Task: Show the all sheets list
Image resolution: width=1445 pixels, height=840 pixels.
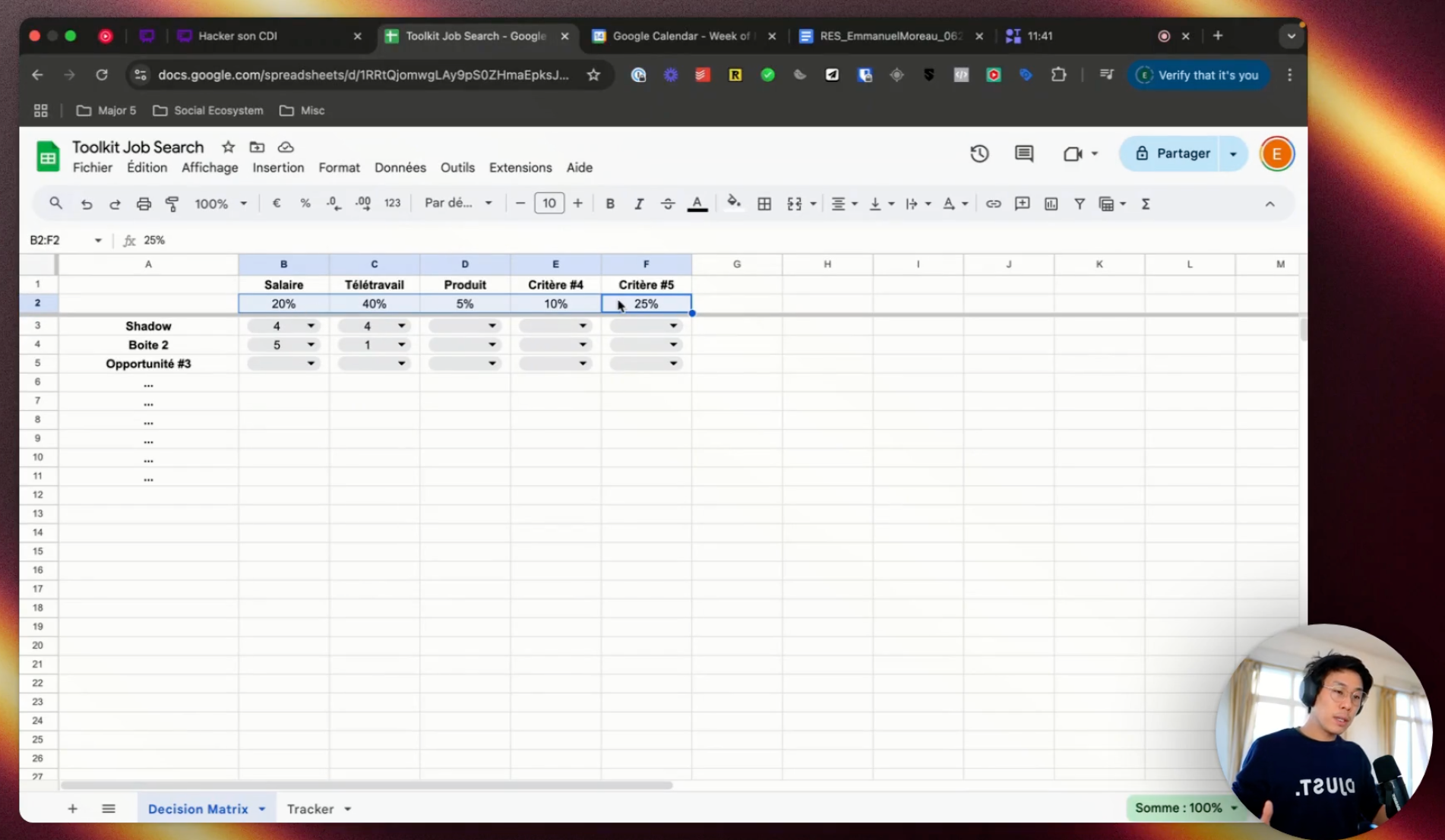Action: pyautogui.click(x=109, y=809)
